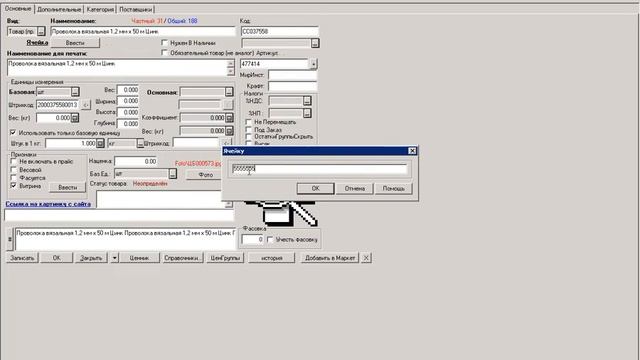Click the Закрыть button

(91, 258)
